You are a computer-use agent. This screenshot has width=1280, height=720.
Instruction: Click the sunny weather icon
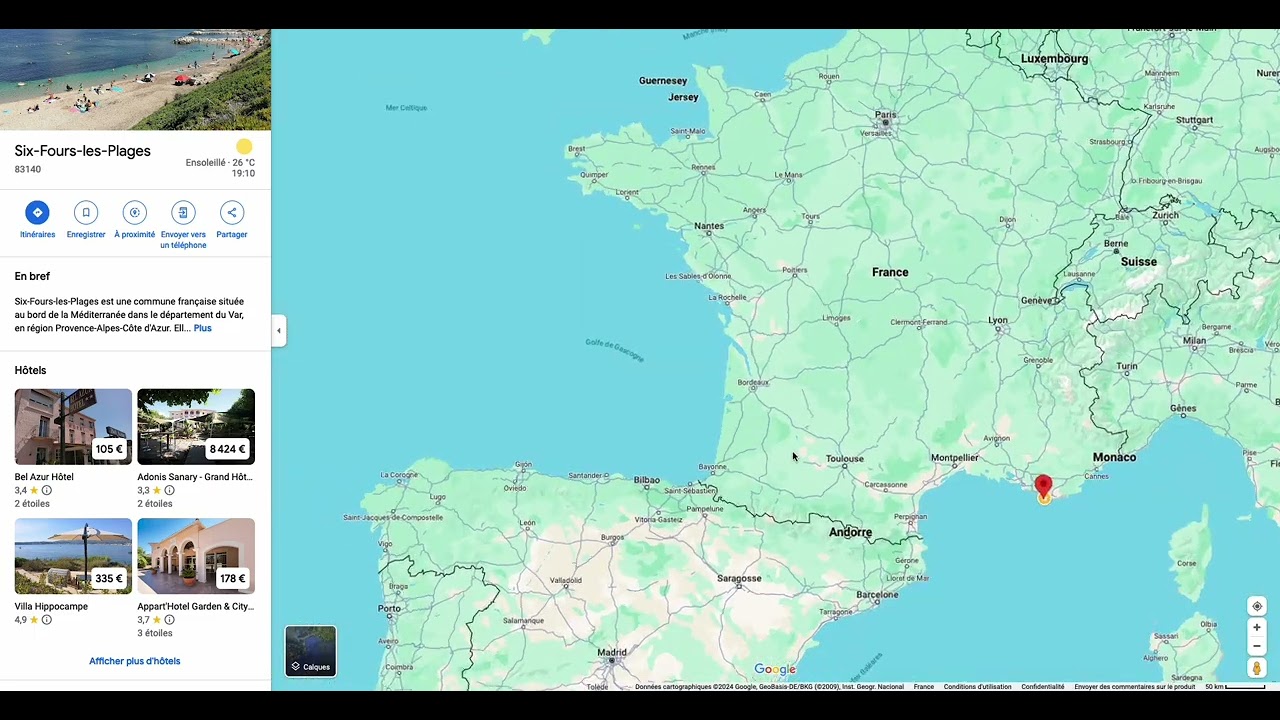click(244, 146)
